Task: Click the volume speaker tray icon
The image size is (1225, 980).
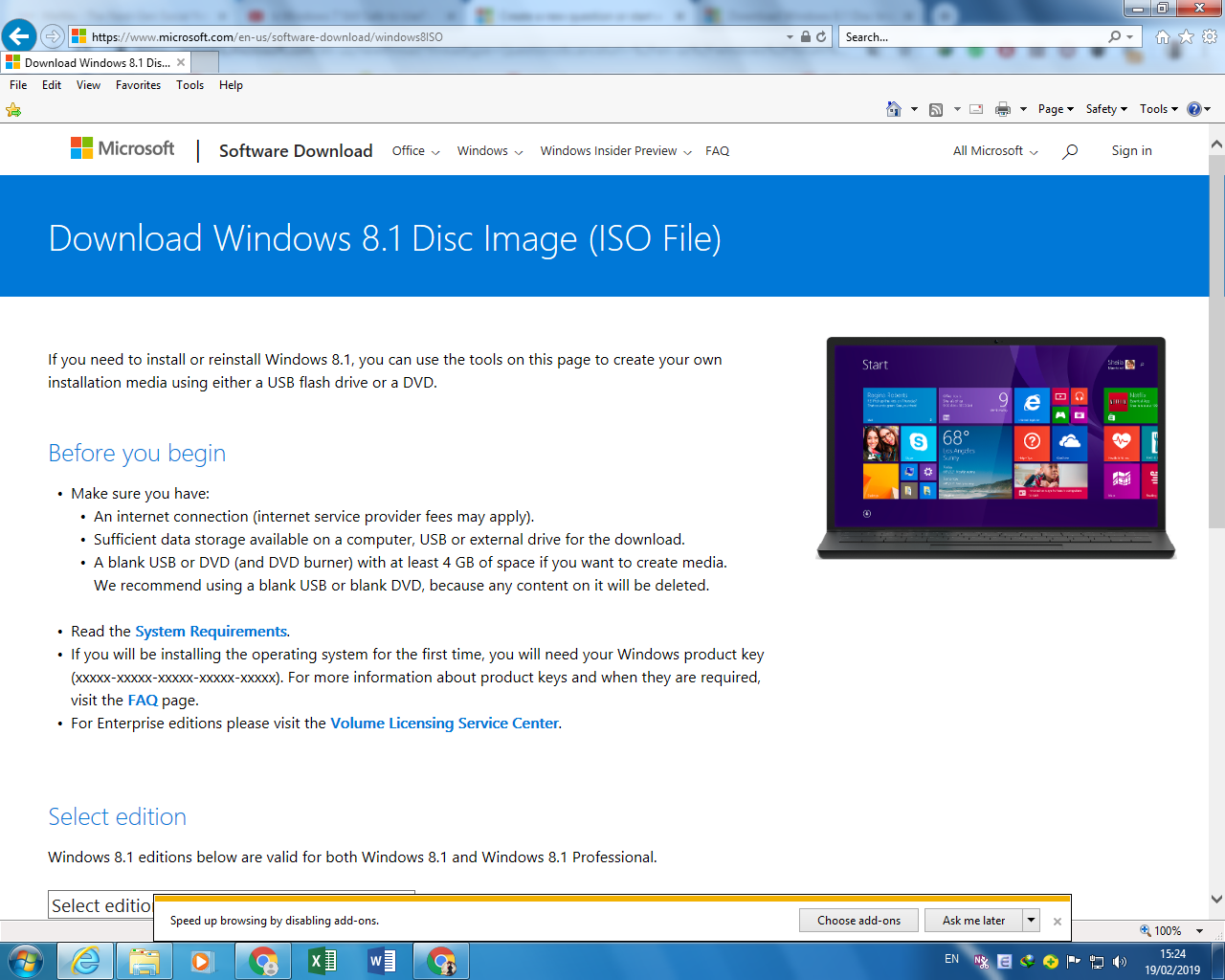Action: 1120,962
